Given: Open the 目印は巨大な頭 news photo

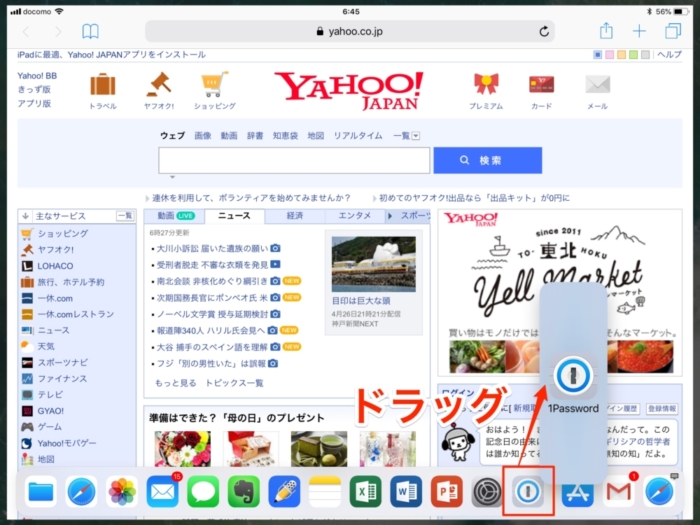Looking at the screenshot, I should point(374,264).
